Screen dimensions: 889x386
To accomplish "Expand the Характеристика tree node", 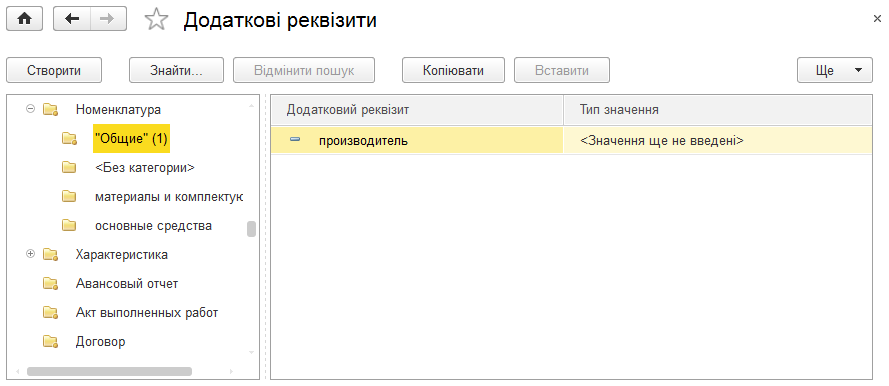I will 31,254.
